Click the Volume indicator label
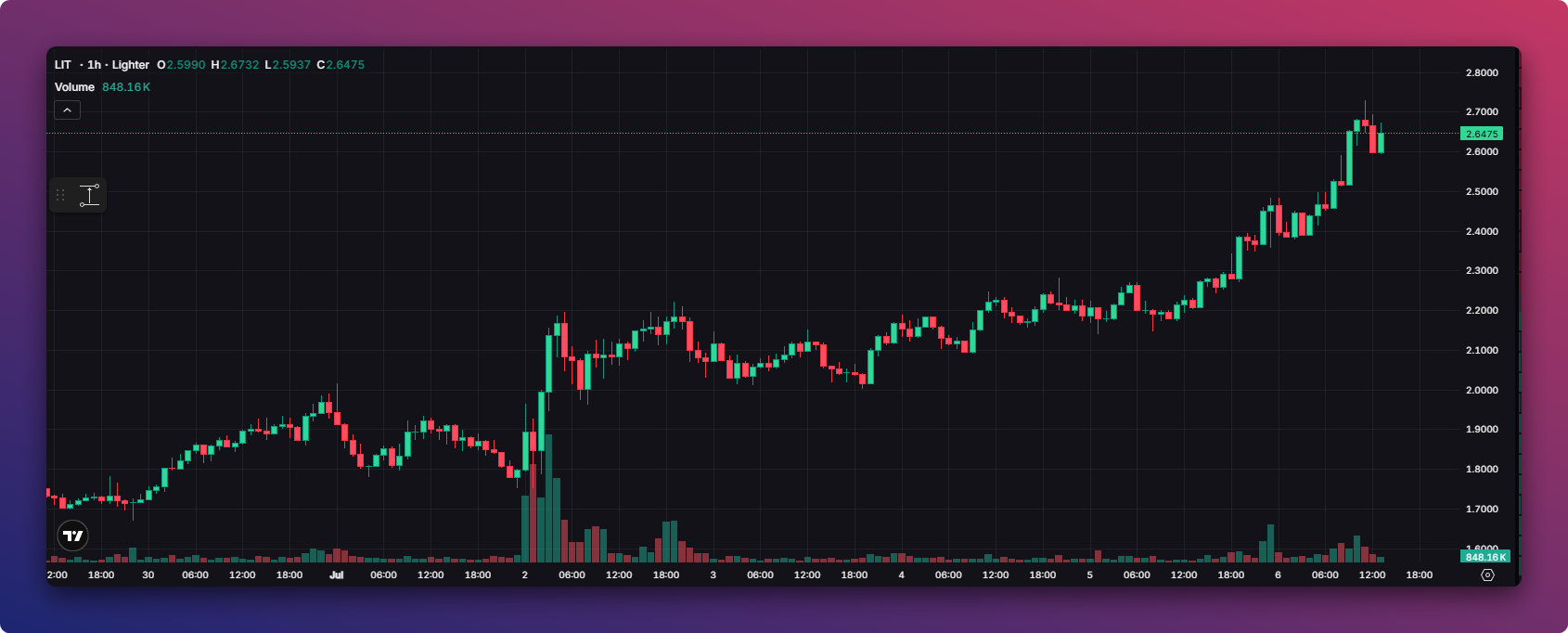This screenshot has height=633, width=1568. pos(74,87)
